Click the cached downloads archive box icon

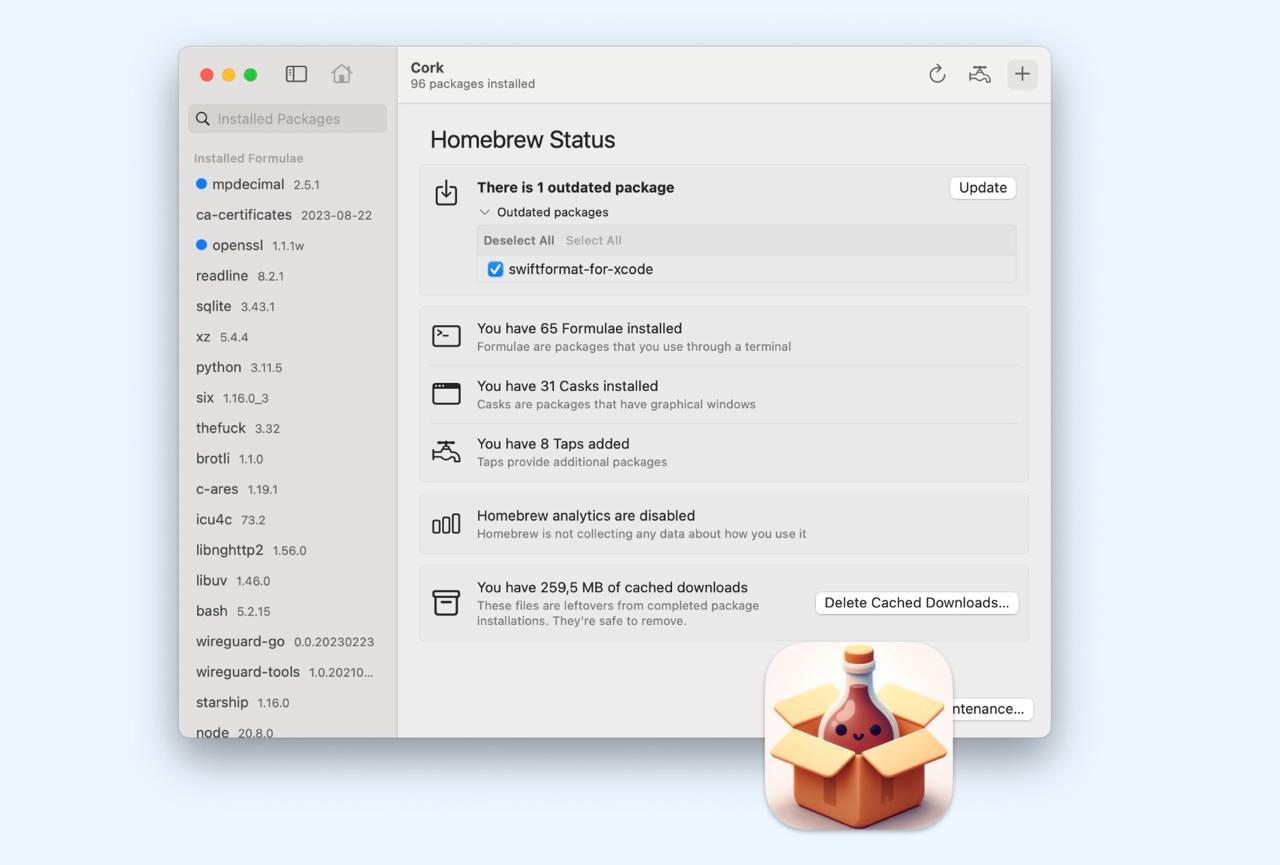pos(446,602)
